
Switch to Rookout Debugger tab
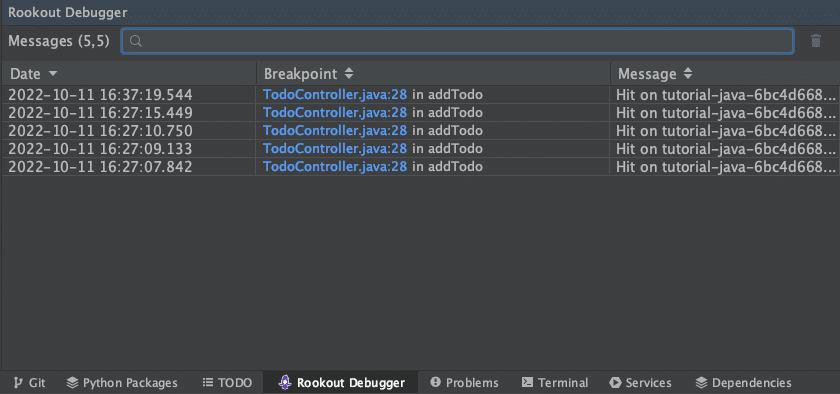[342, 383]
